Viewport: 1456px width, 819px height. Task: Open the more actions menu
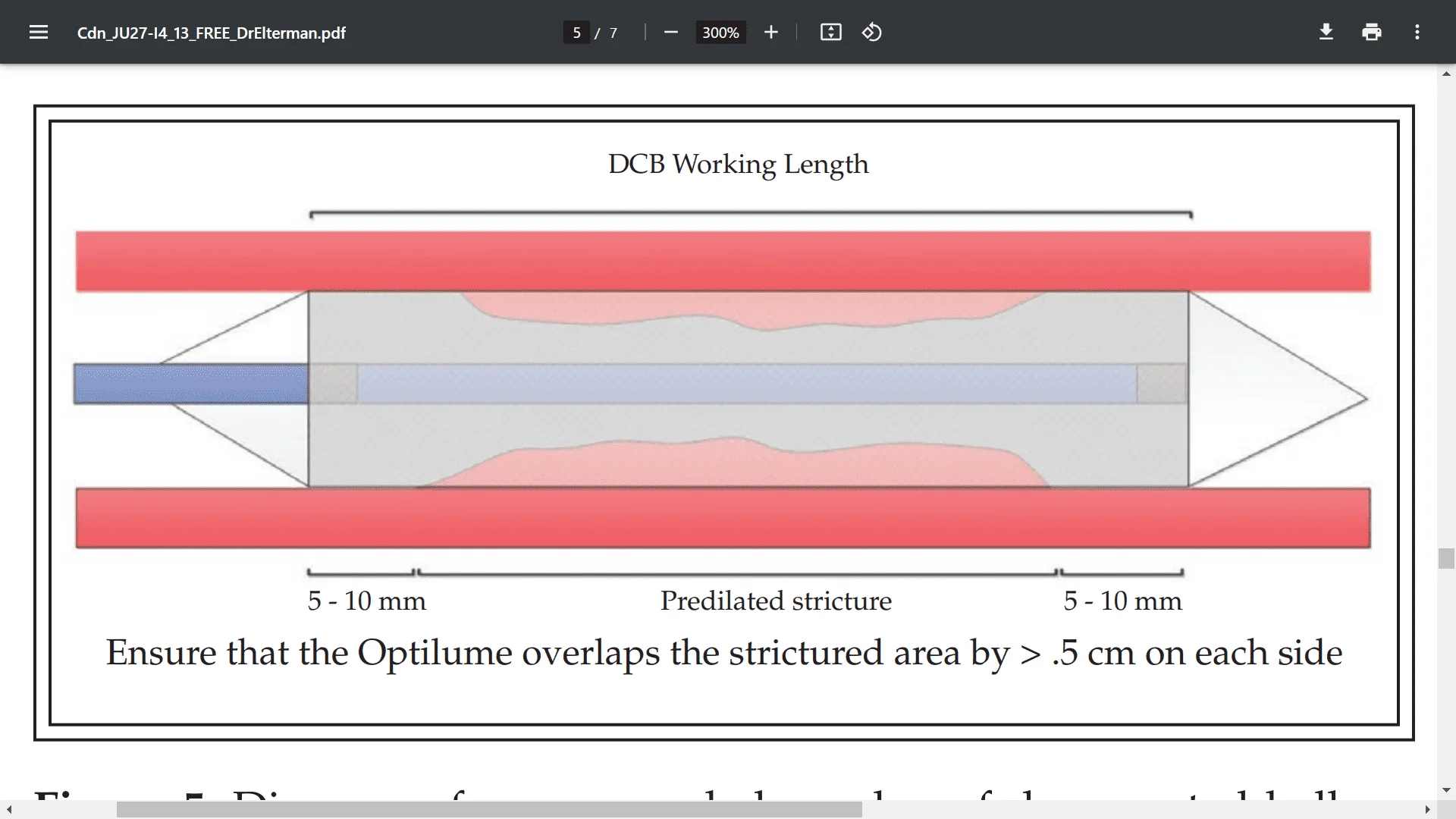point(1417,33)
